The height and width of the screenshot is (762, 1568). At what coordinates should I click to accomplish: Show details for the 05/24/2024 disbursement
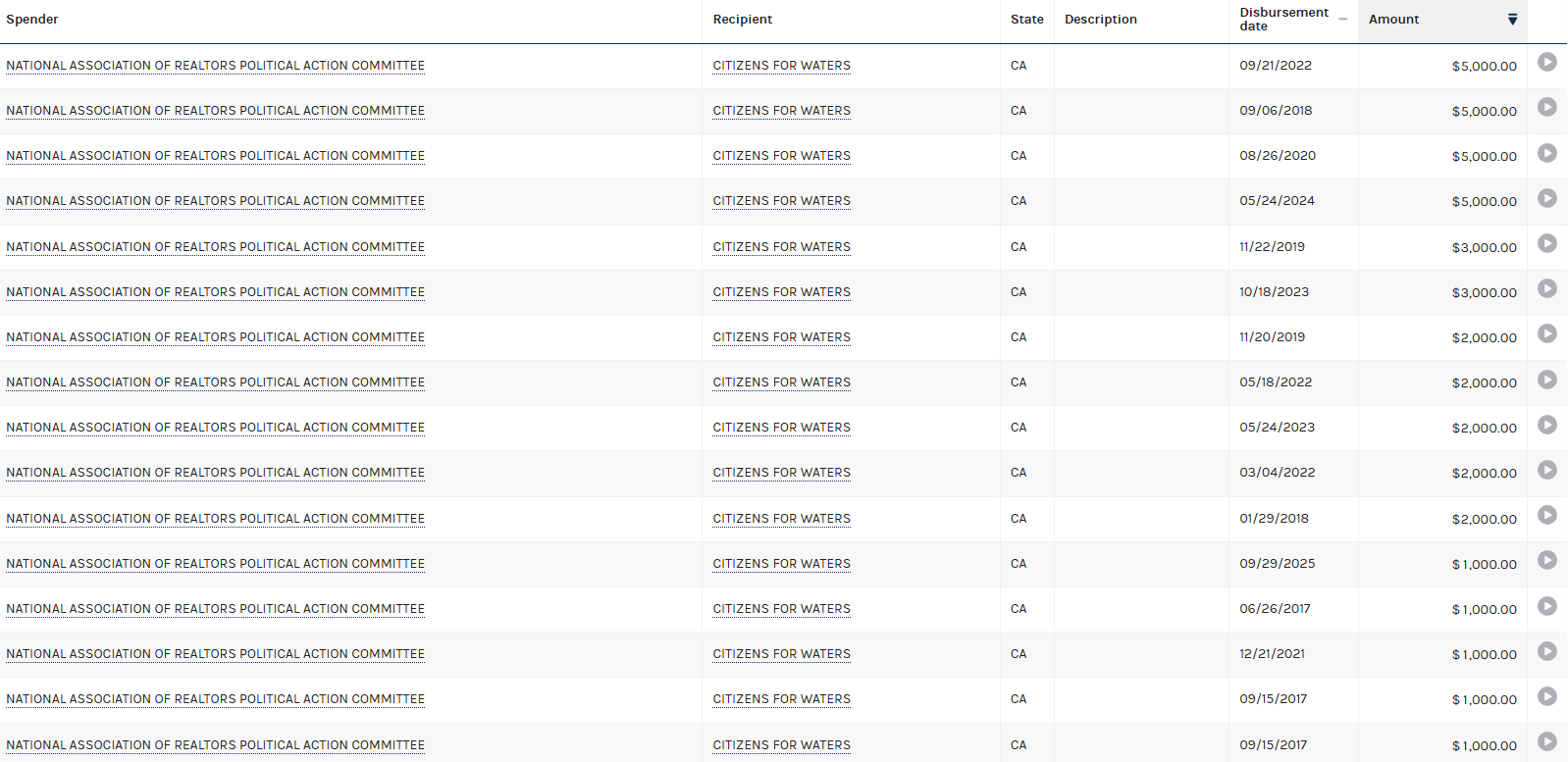pyautogui.click(x=1546, y=198)
